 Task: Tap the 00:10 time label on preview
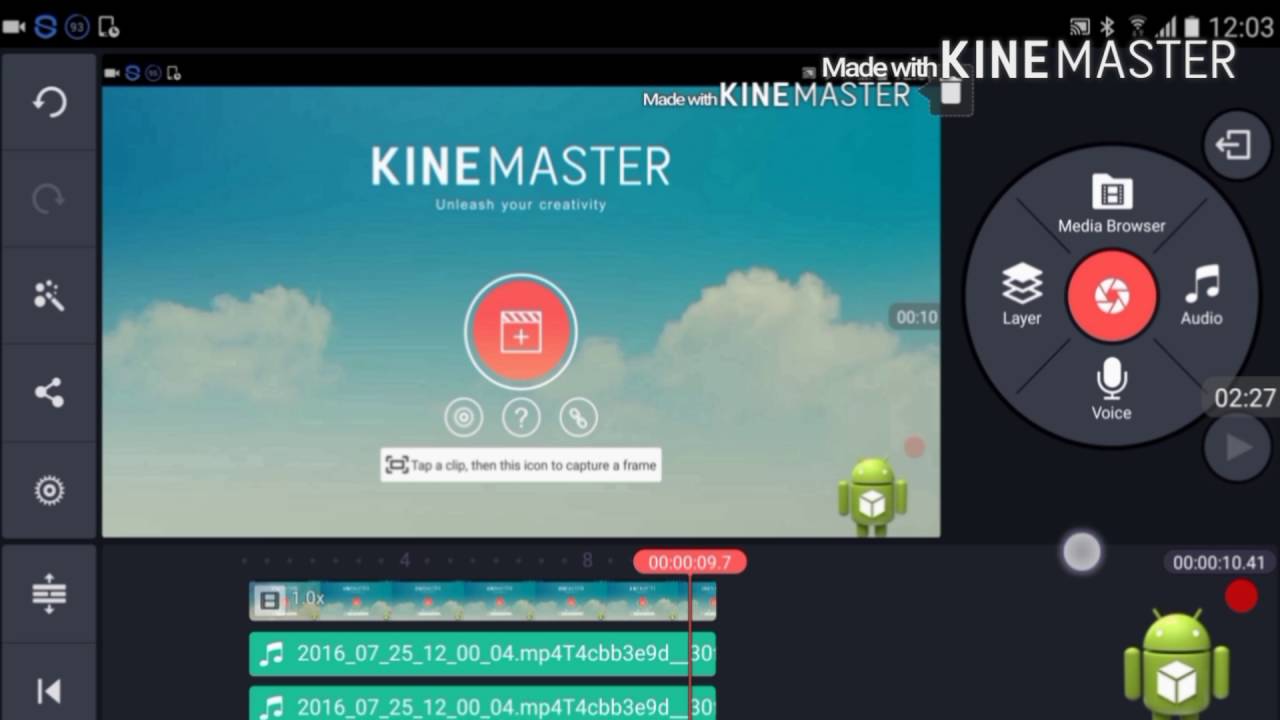click(915, 317)
